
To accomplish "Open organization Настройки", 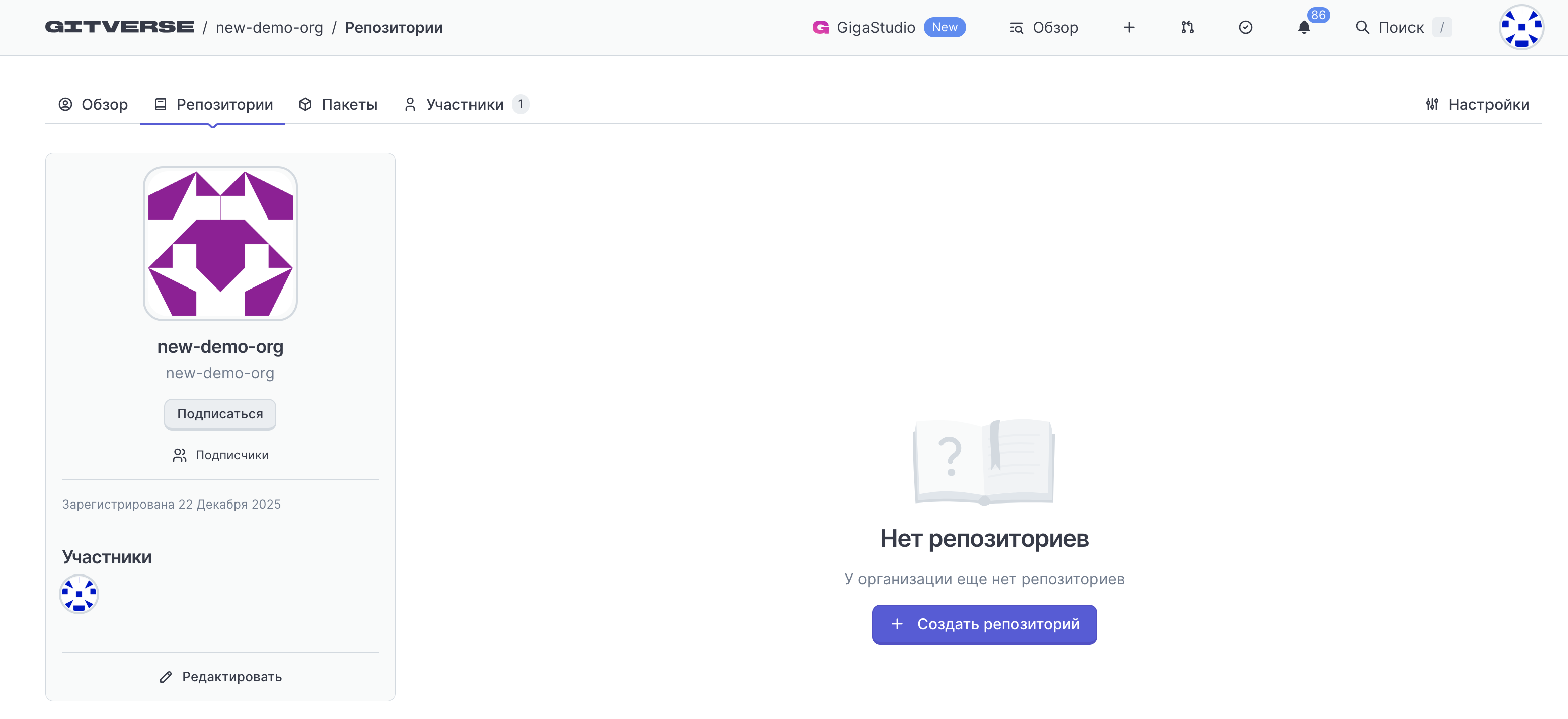I will [x=1477, y=105].
